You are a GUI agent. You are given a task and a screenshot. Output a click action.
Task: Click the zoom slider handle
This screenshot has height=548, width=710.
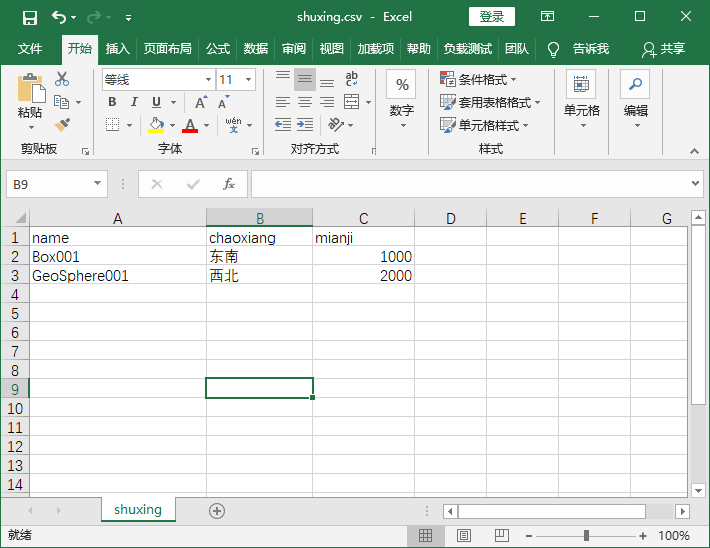(x=586, y=536)
